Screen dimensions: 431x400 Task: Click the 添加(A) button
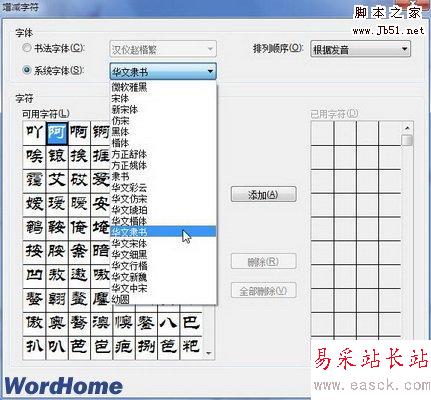pos(263,194)
